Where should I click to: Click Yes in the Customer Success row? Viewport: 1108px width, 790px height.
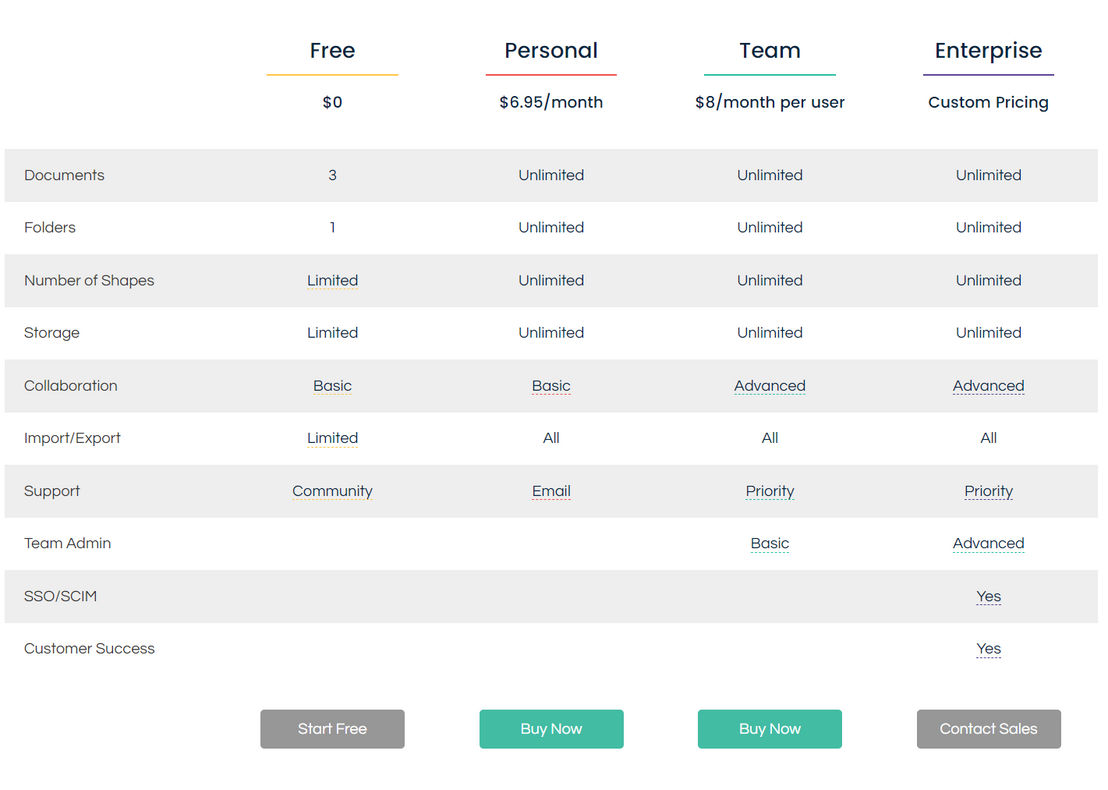pos(989,649)
